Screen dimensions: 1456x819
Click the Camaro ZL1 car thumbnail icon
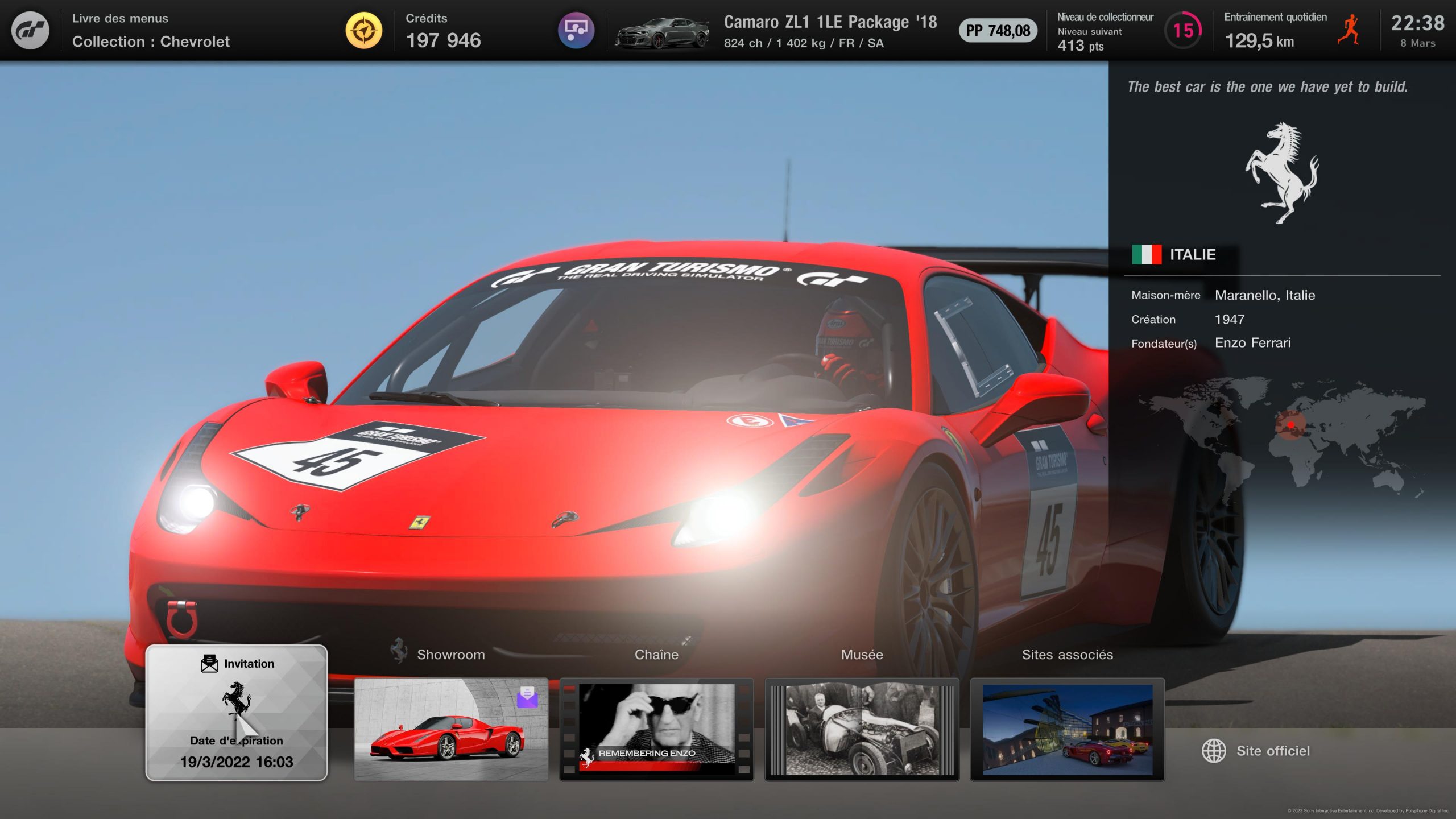point(663,32)
